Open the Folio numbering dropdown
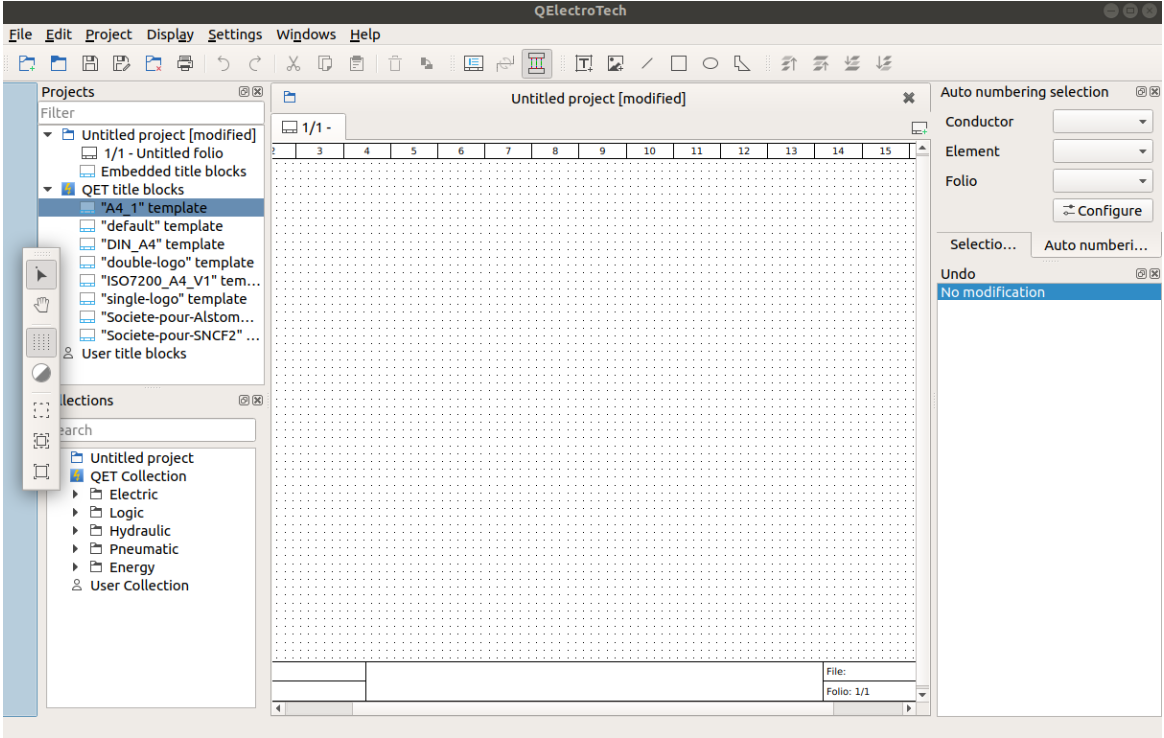The width and height of the screenshot is (1164, 738). tap(1102, 180)
